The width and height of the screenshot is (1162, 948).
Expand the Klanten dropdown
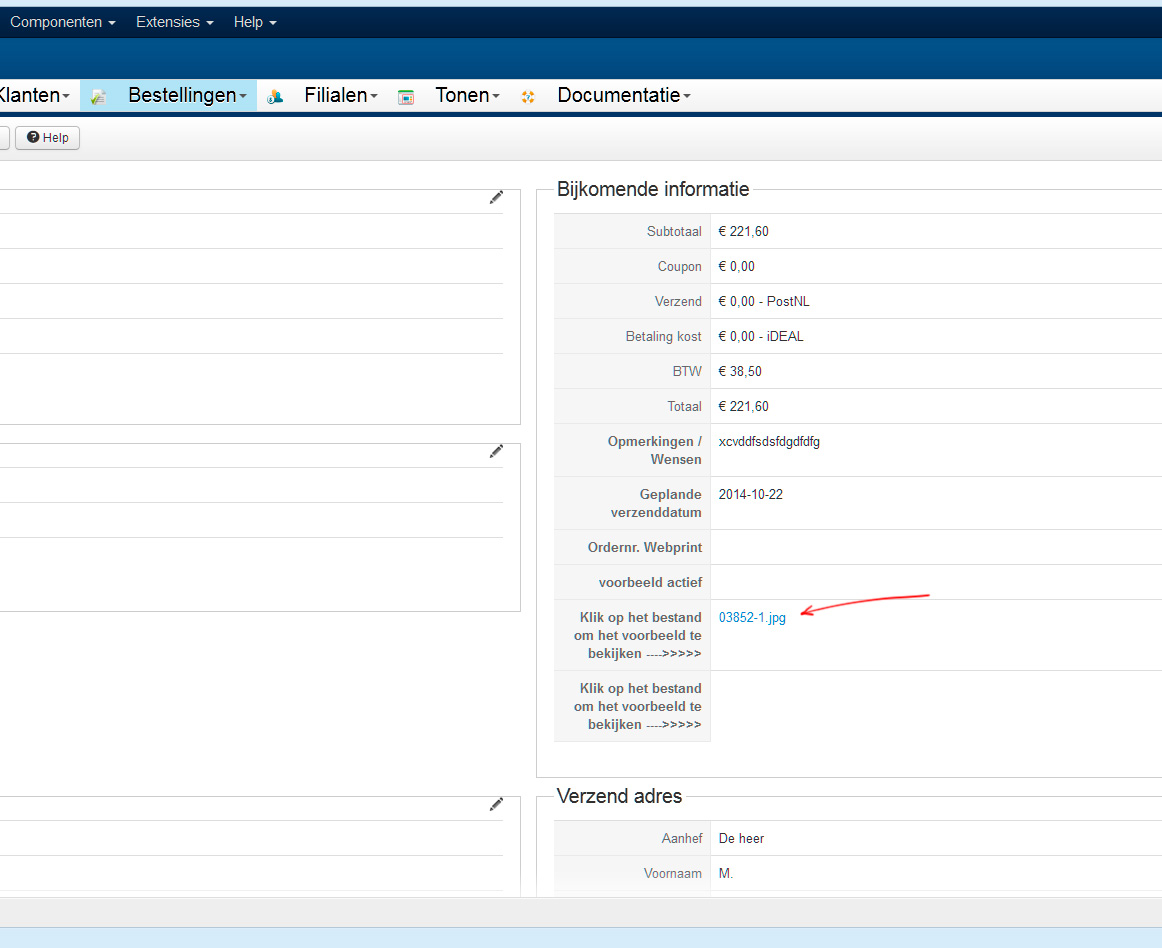34,95
